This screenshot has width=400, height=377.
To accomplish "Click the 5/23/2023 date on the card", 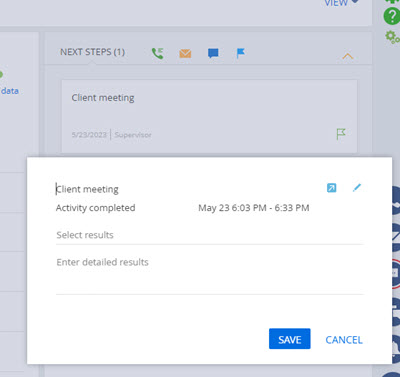I will click(89, 135).
